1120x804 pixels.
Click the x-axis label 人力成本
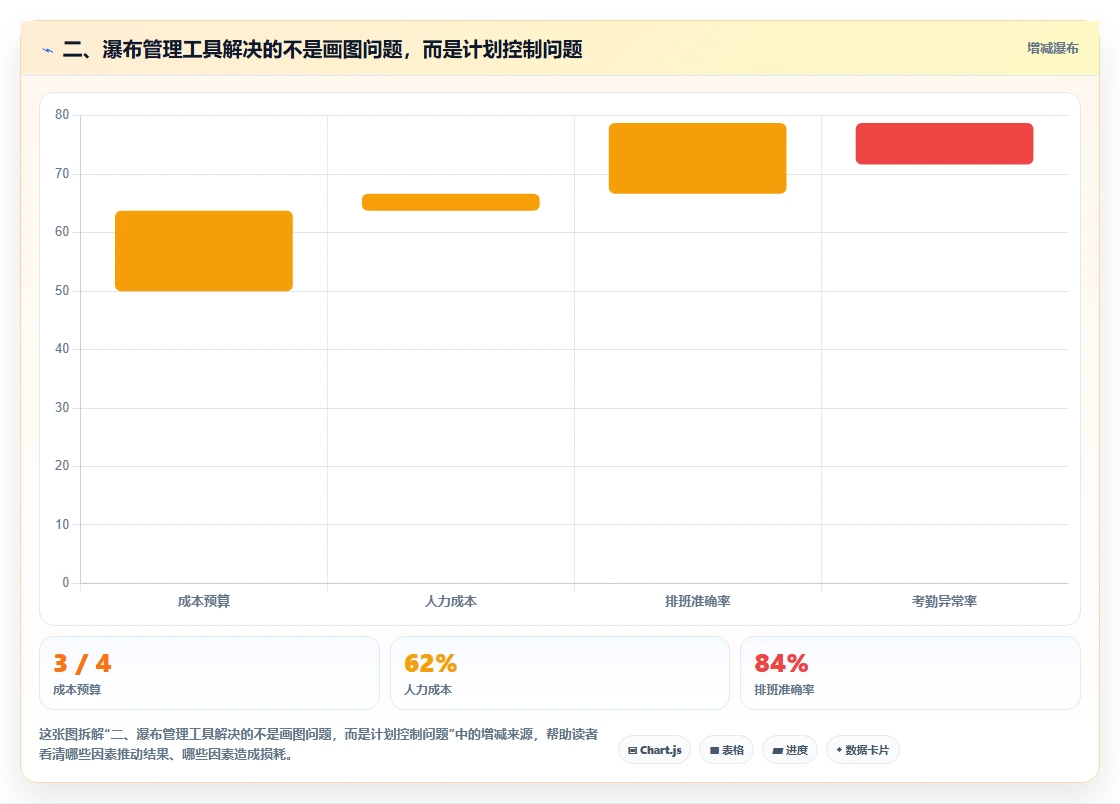click(x=451, y=601)
